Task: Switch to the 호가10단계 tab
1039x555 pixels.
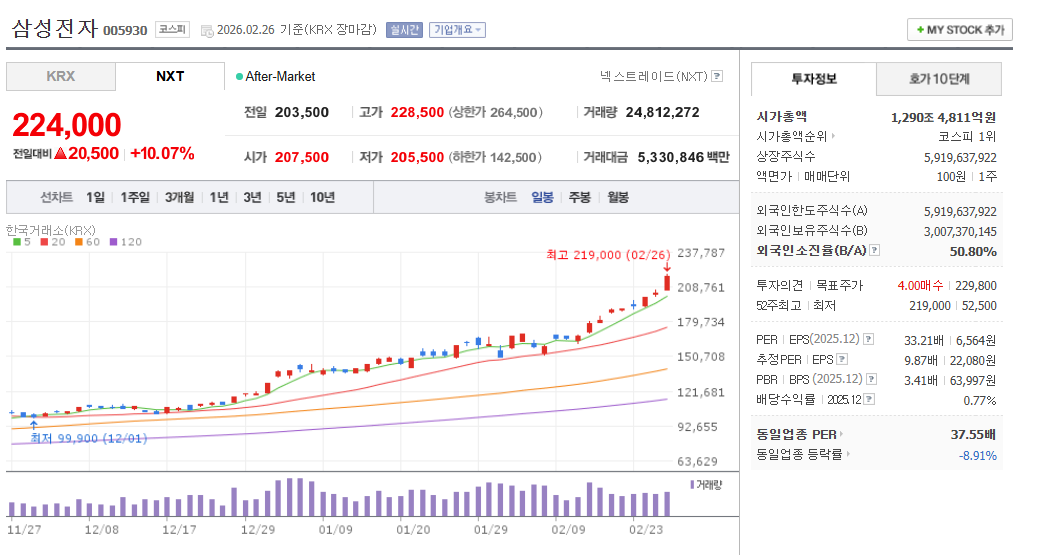Action: [939, 79]
